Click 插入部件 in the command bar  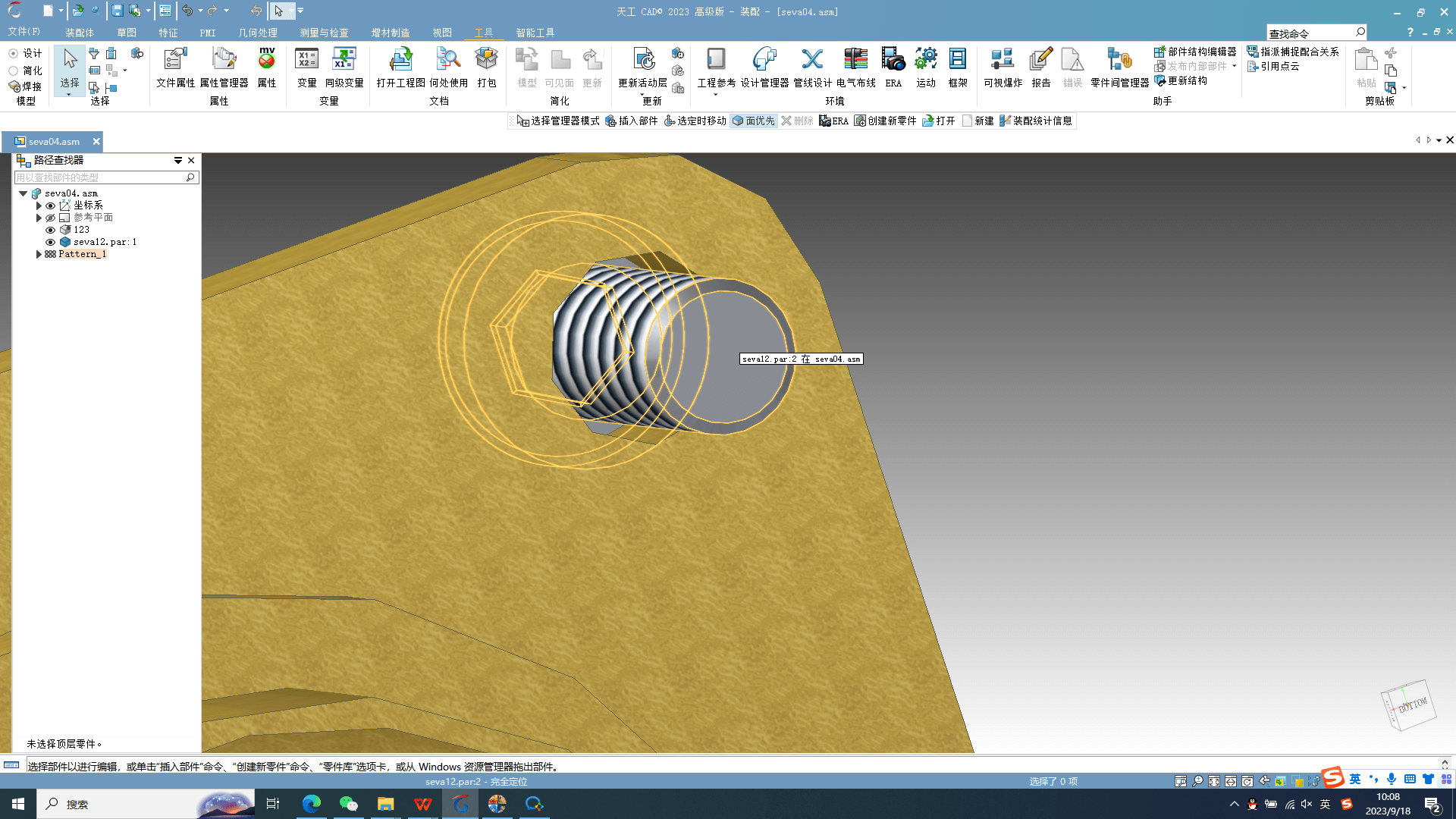632,121
